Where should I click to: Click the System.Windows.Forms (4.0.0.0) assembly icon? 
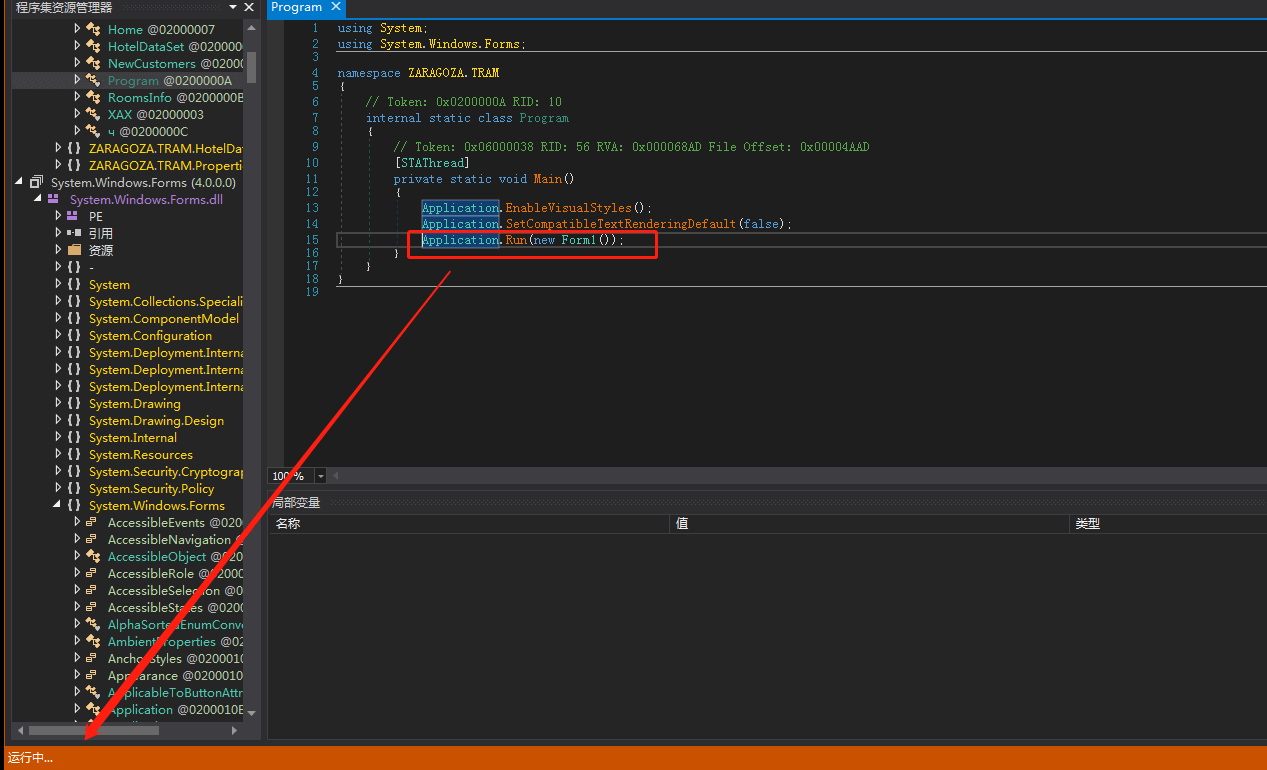point(36,182)
